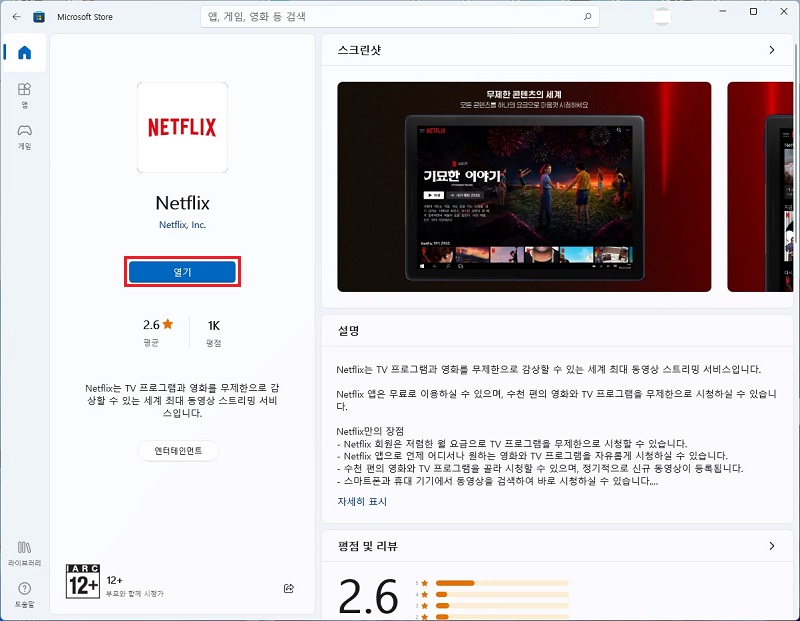This screenshot has height=621, width=800.
Task: Click 자세히 표시 to show more
Action: tap(362, 502)
